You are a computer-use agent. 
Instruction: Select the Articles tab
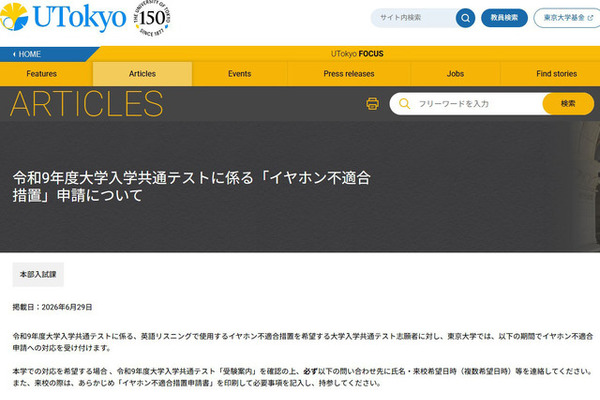(x=142, y=74)
